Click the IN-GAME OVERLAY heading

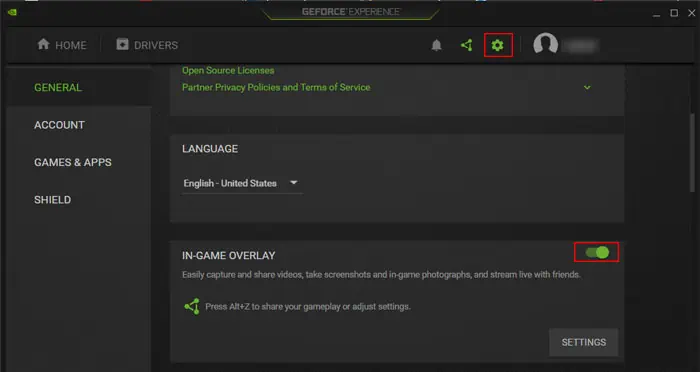229,255
